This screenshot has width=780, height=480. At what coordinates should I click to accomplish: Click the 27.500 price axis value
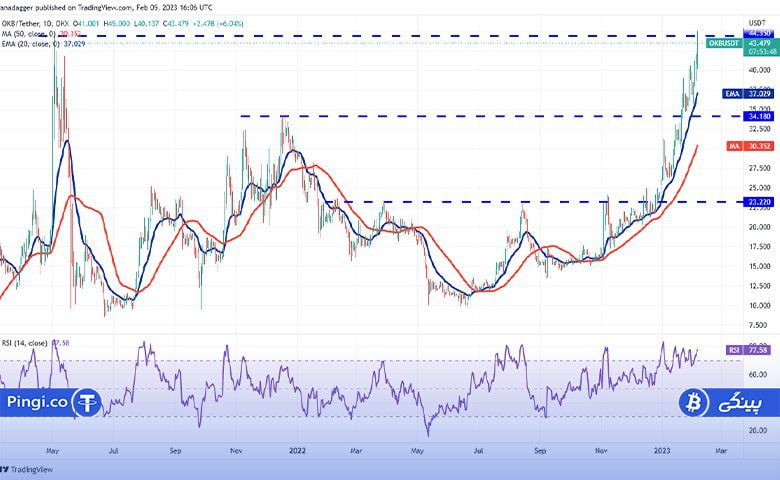pos(760,168)
